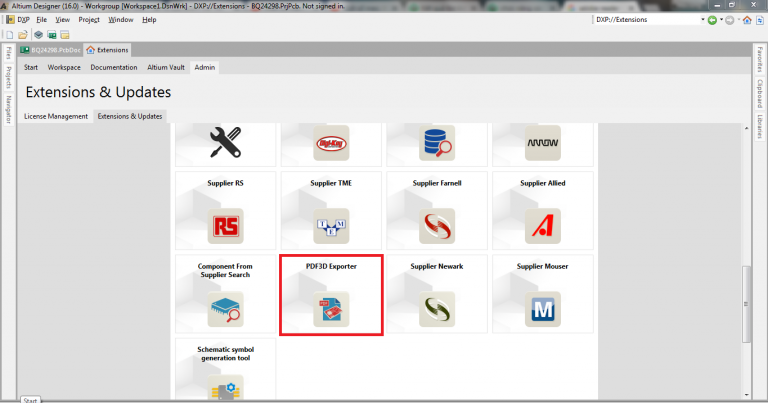Open the Workspace tab
768x403 pixels.
coord(64,67)
